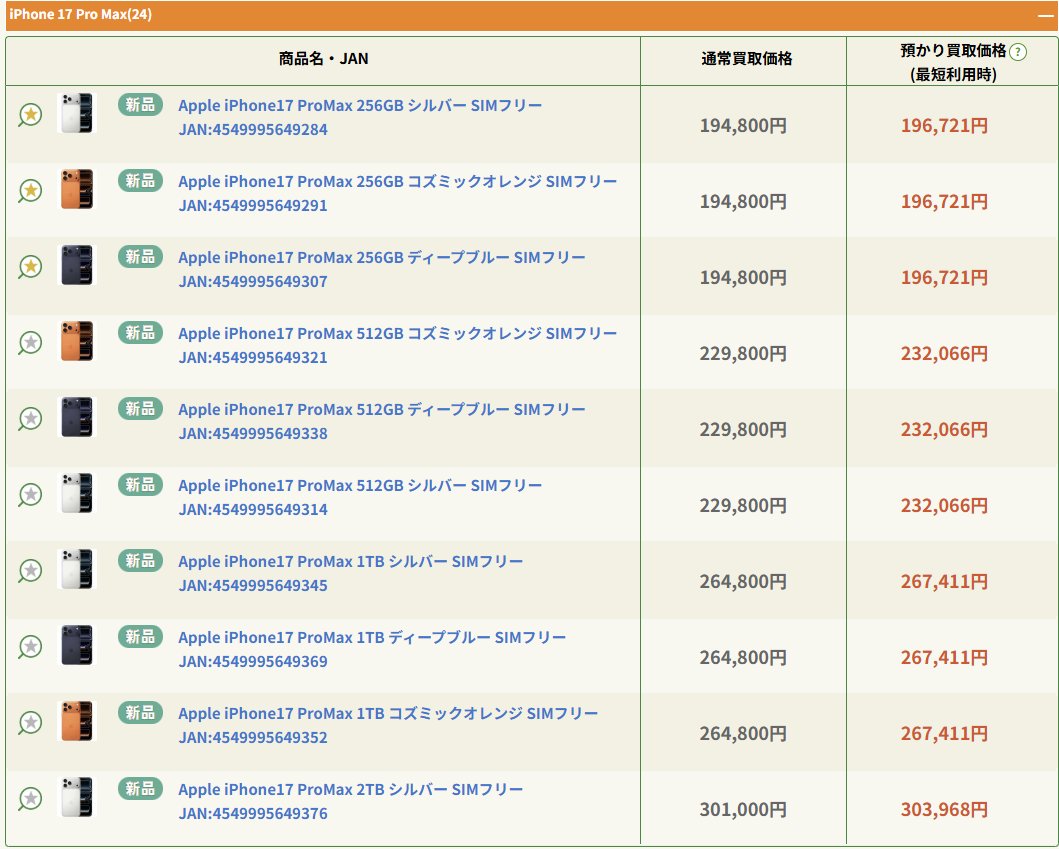Select JAN:4549995649345 text
The width and height of the screenshot is (1059, 849).
click(253, 586)
